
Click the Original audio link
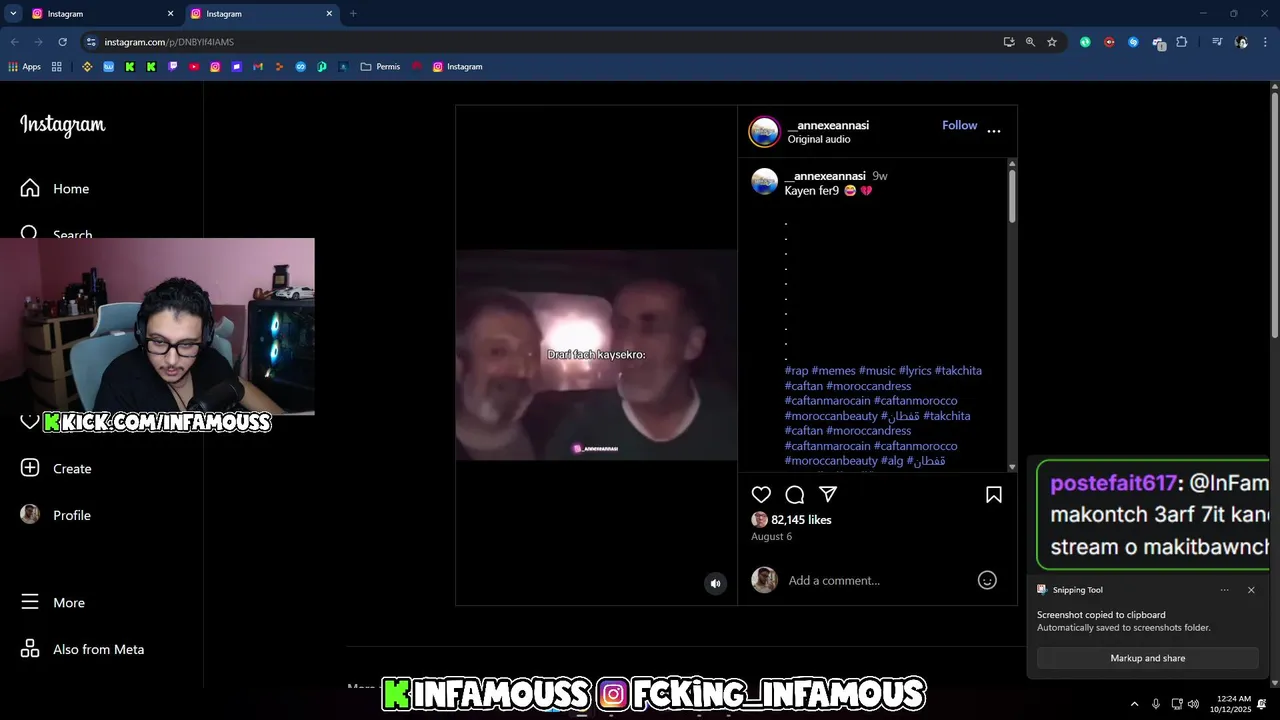pos(819,139)
